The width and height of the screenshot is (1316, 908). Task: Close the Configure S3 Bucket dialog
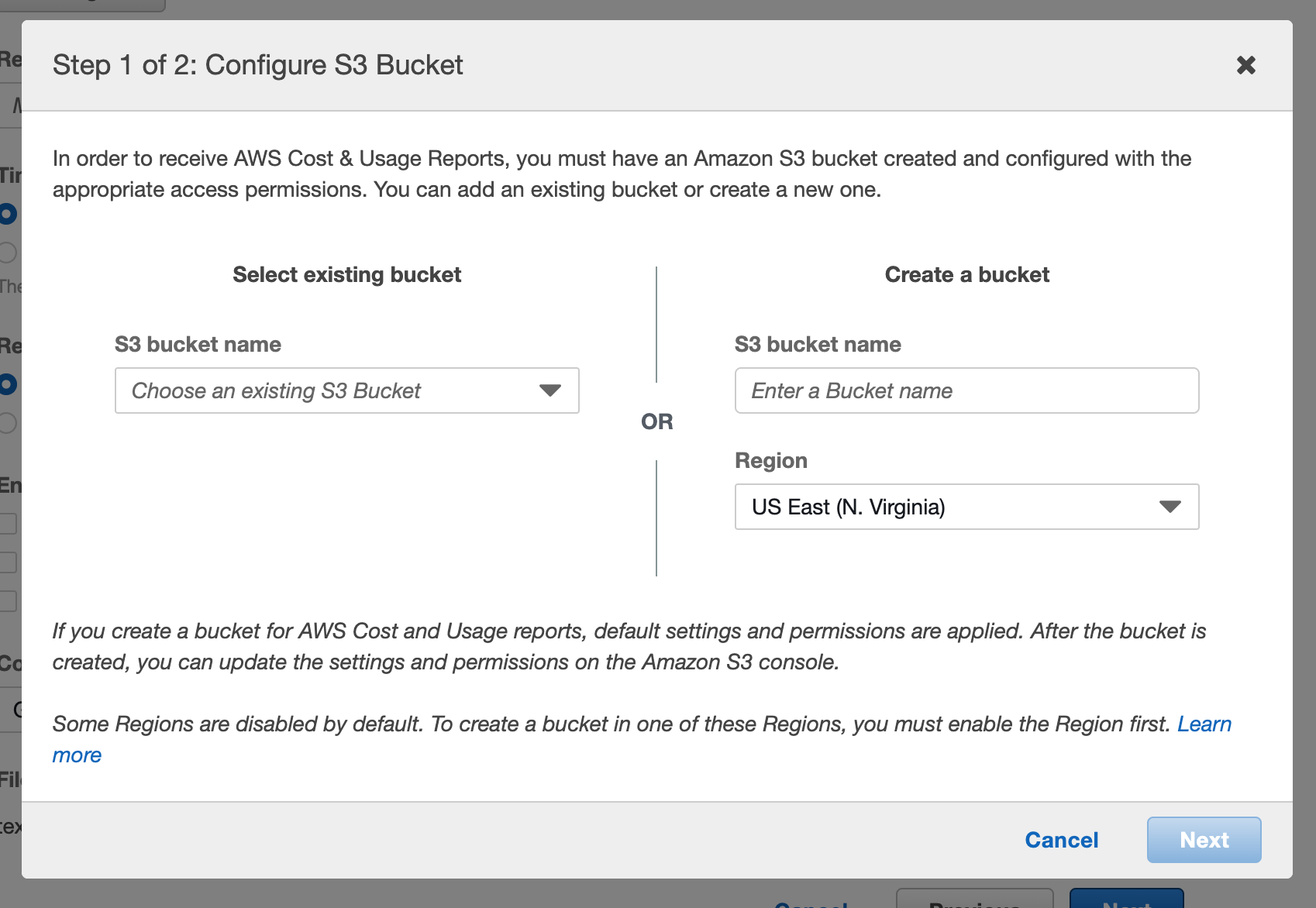(x=1247, y=65)
